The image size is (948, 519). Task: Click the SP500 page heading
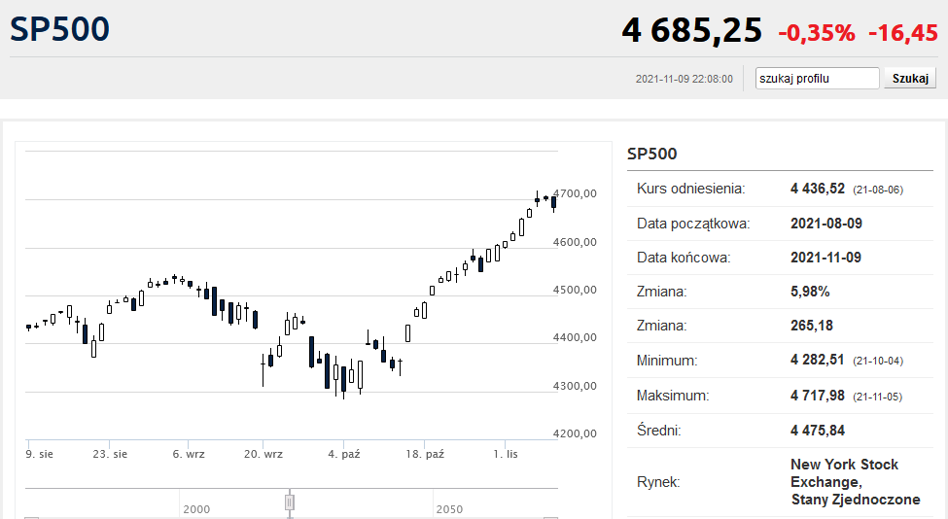click(x=59, y=29)
